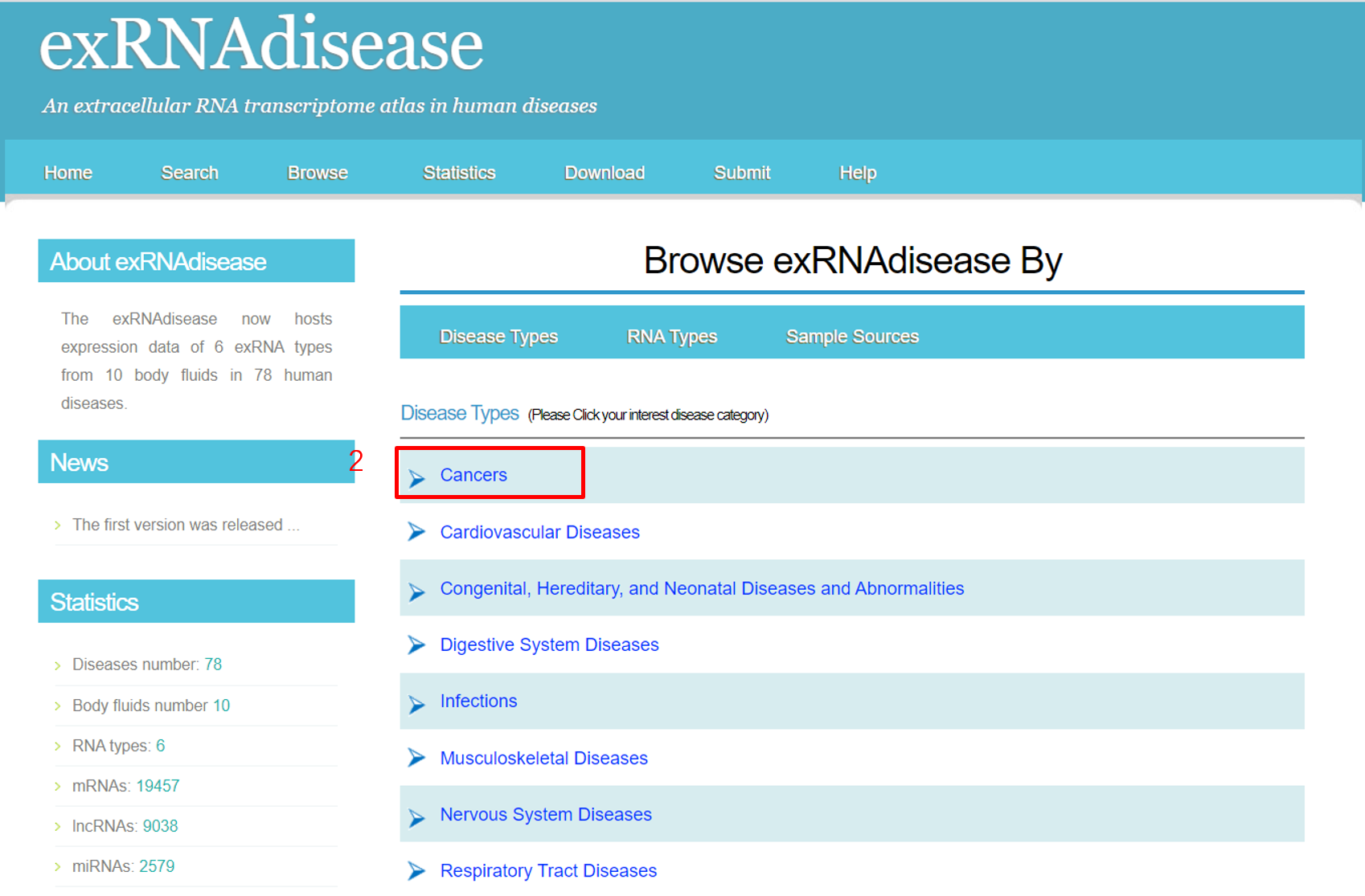Screen dimensions: 1365x896
Task: Click the exRNAdisease site title logo
Action: tap(261, 45)
